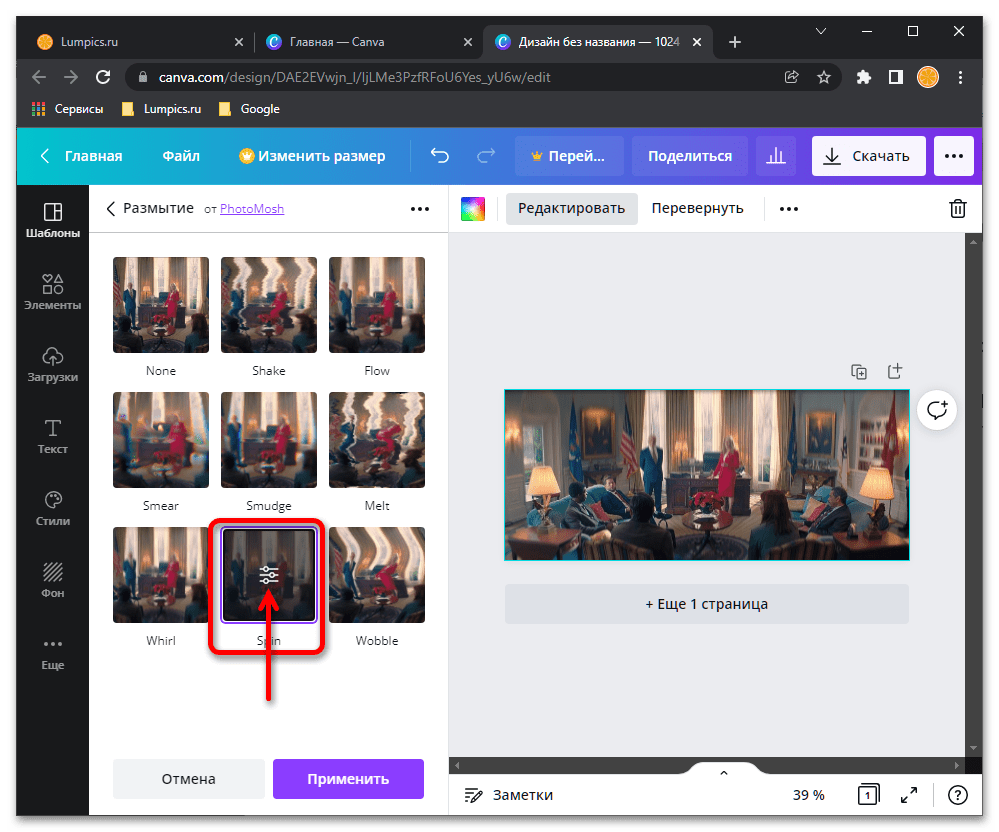Open the header three-dots menu next to Скачать

(954, 156)
